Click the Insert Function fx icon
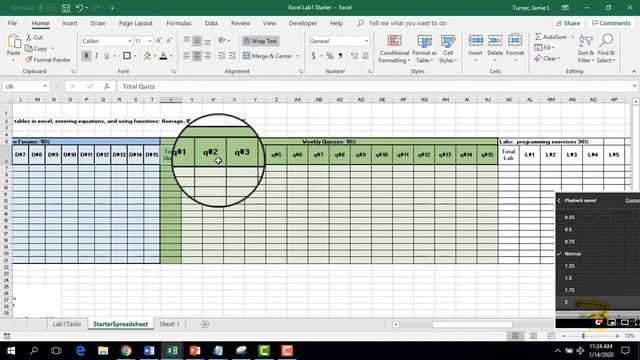The height and width of the screenshot is (360, 640). tap(107, 86)
